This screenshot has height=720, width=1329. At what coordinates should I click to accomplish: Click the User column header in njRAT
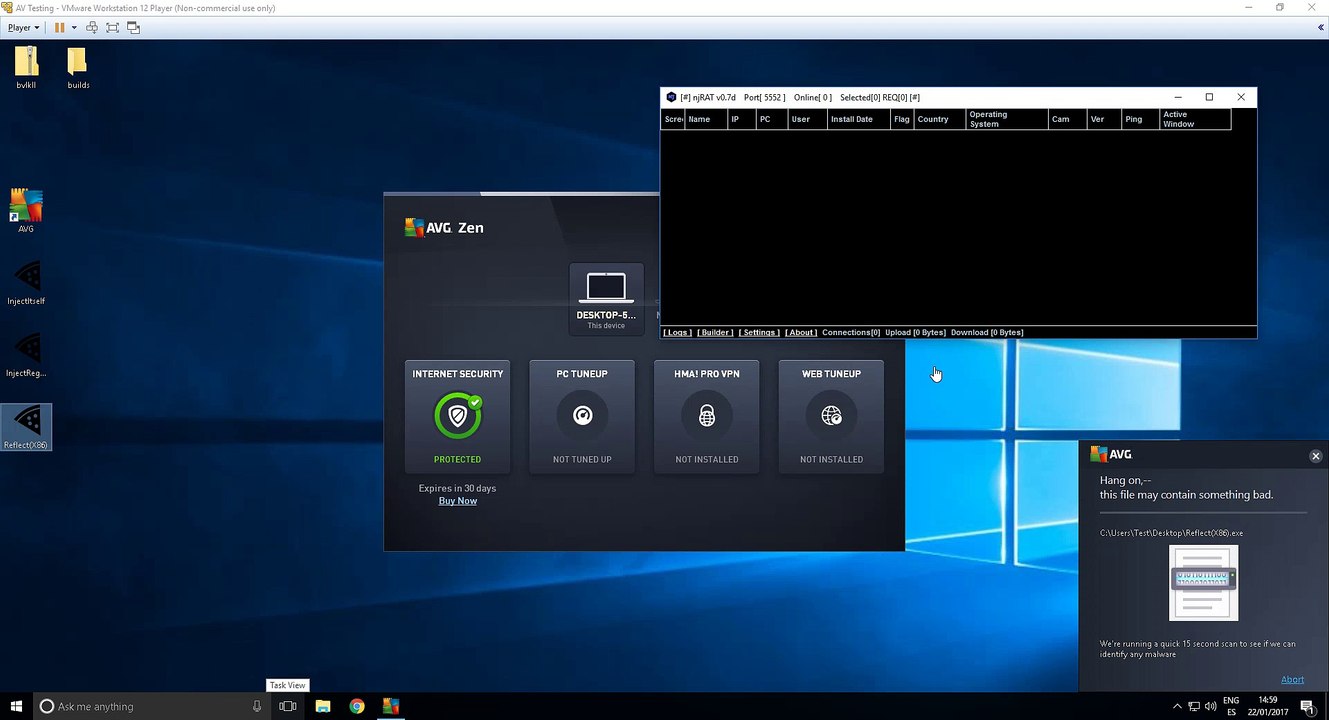click(x=808, y=119)
